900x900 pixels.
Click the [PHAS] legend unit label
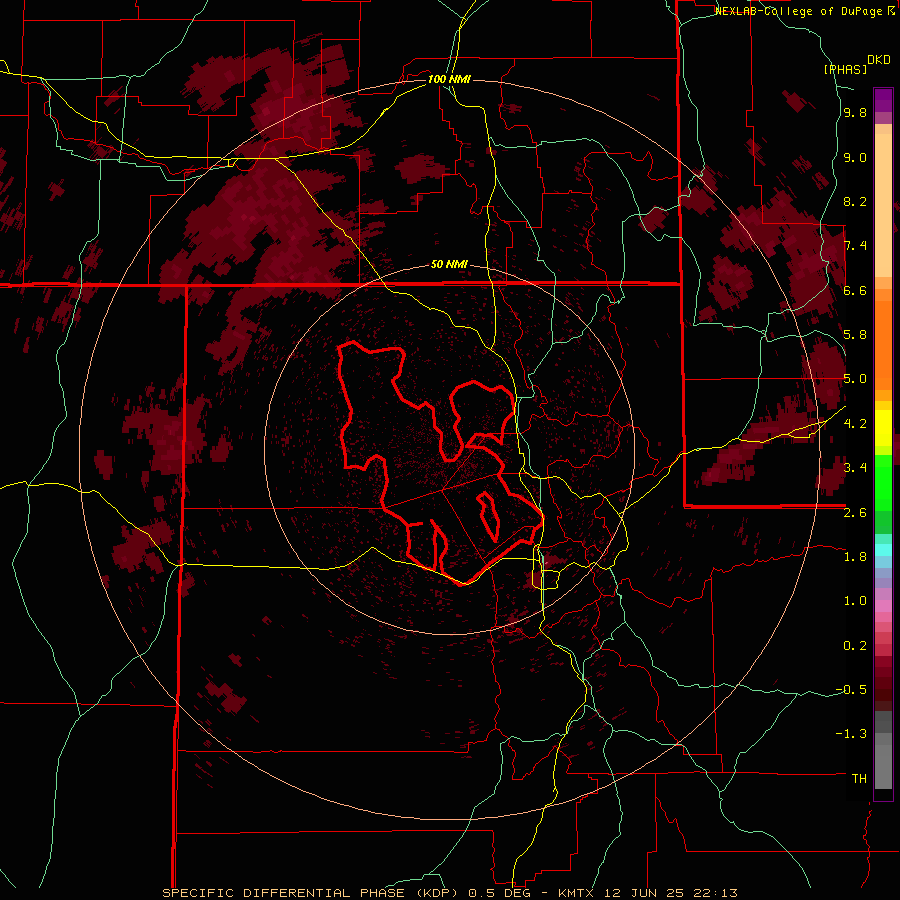pos(845,69)
